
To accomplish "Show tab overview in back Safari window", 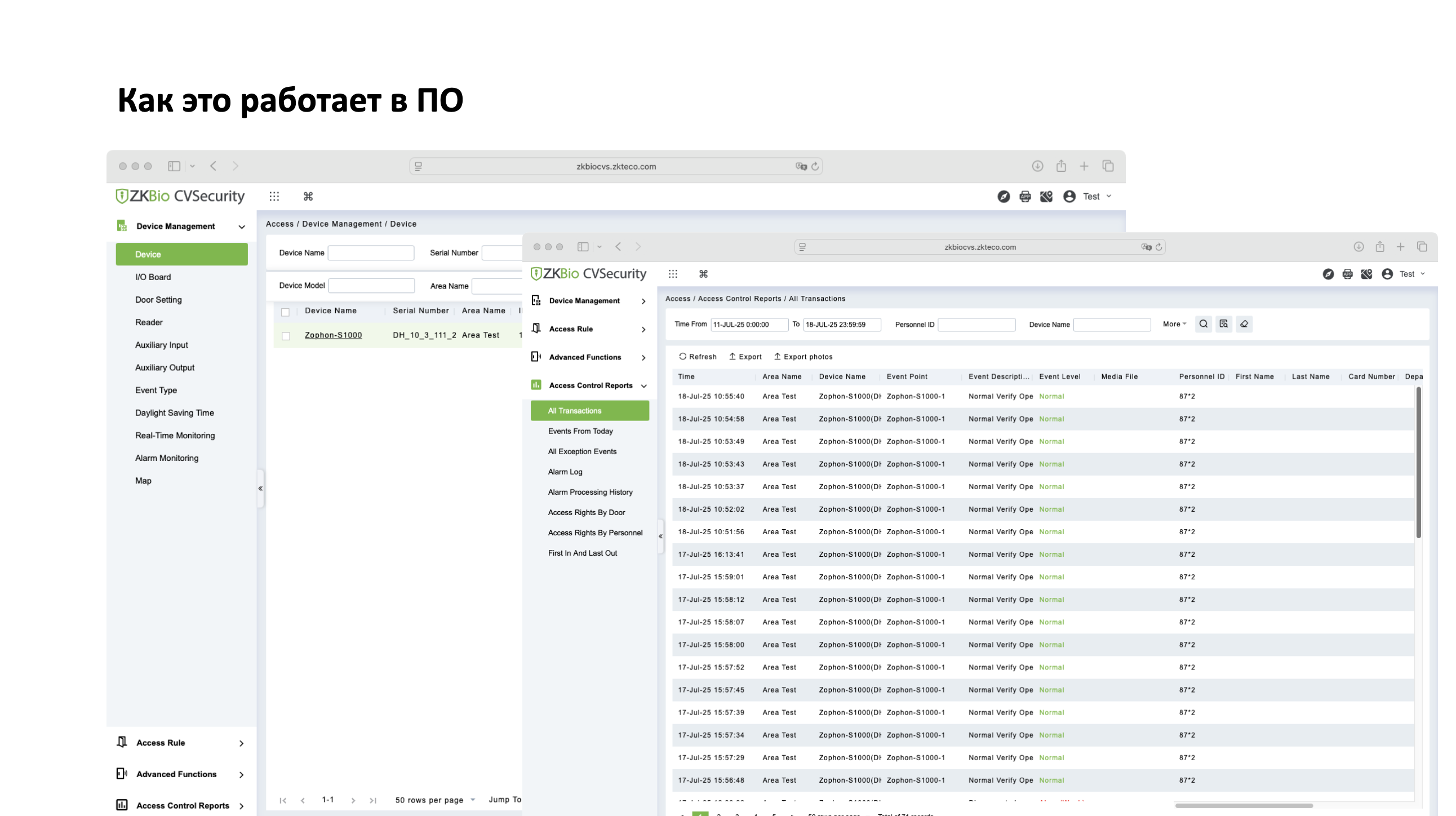I will click(x=1108, y=166).
